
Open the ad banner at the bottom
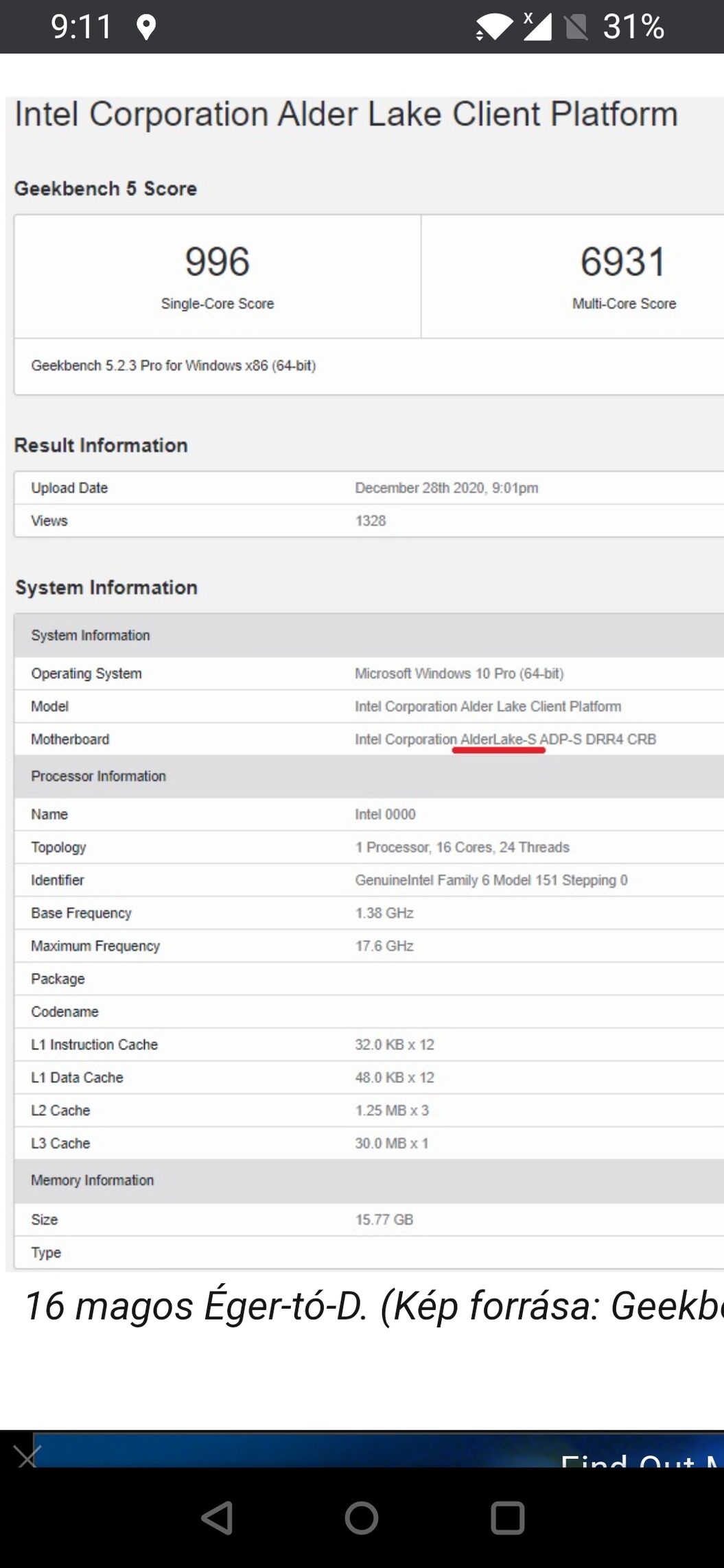379,1449
